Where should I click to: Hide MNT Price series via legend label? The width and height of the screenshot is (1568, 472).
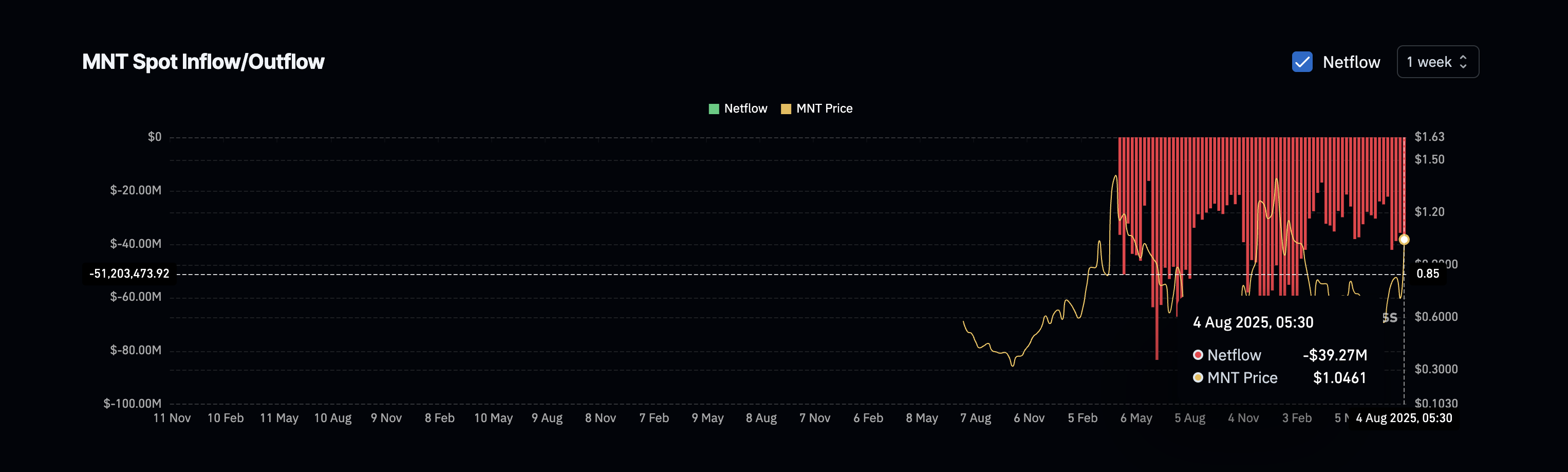click(x=824, y=108)
